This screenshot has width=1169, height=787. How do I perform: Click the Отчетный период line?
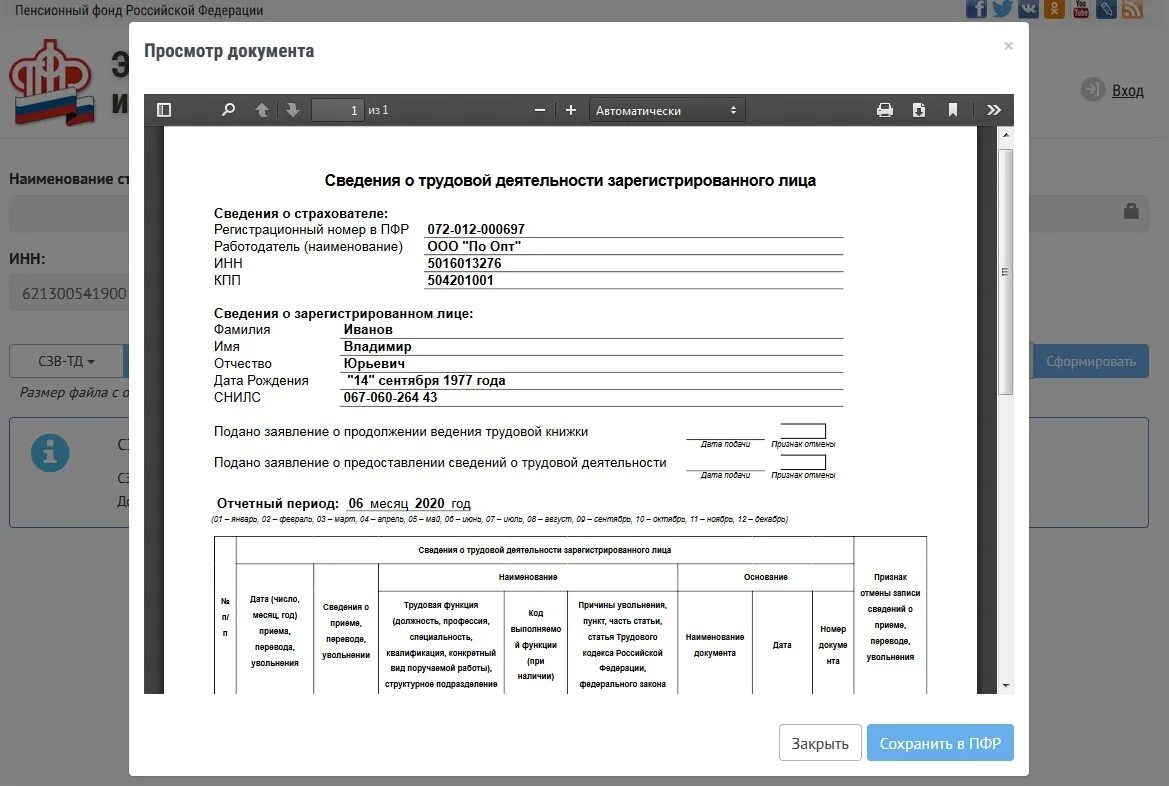pyautogui.click(x=344, y=504)
